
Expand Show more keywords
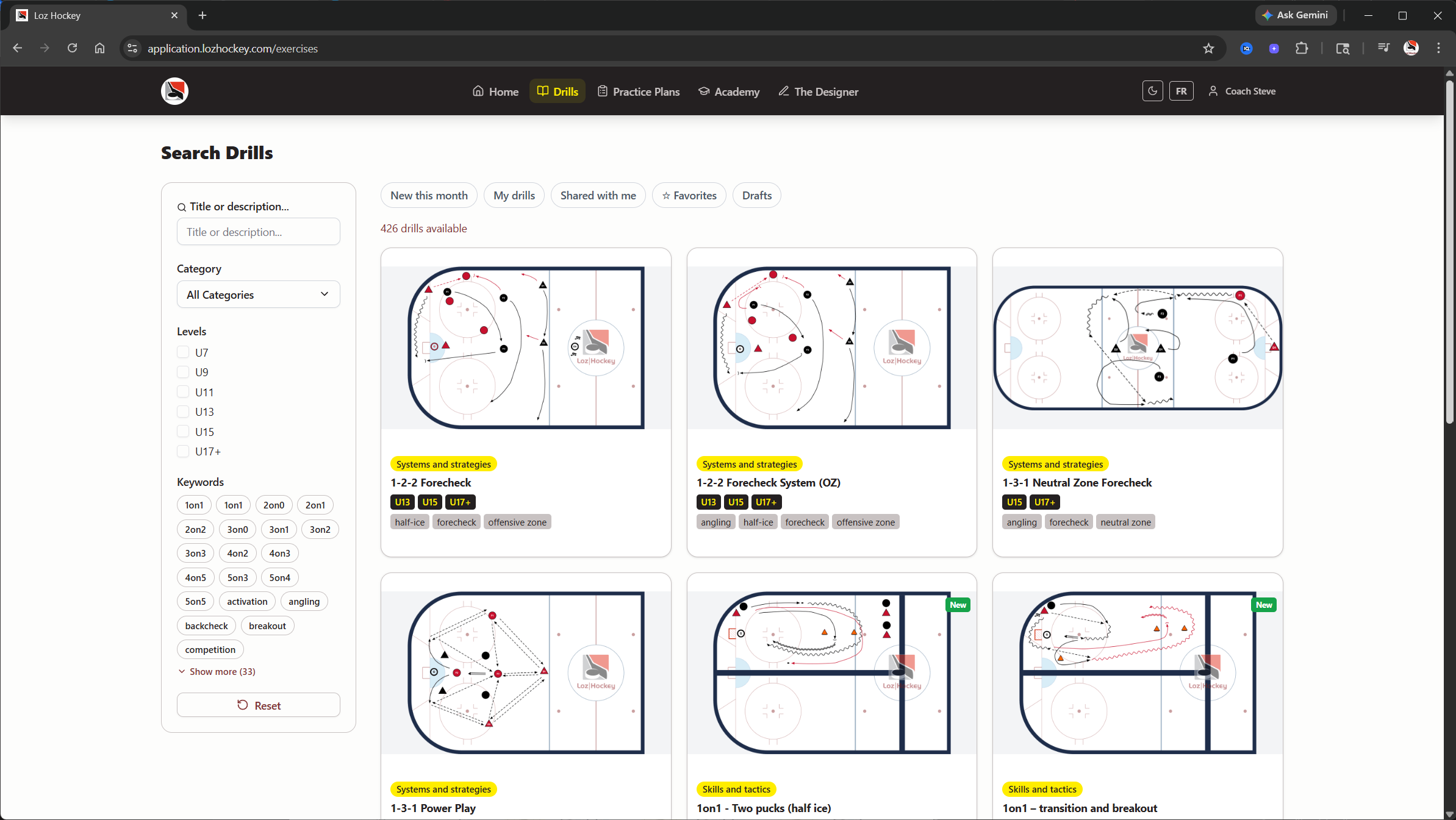tap(217, 671)
